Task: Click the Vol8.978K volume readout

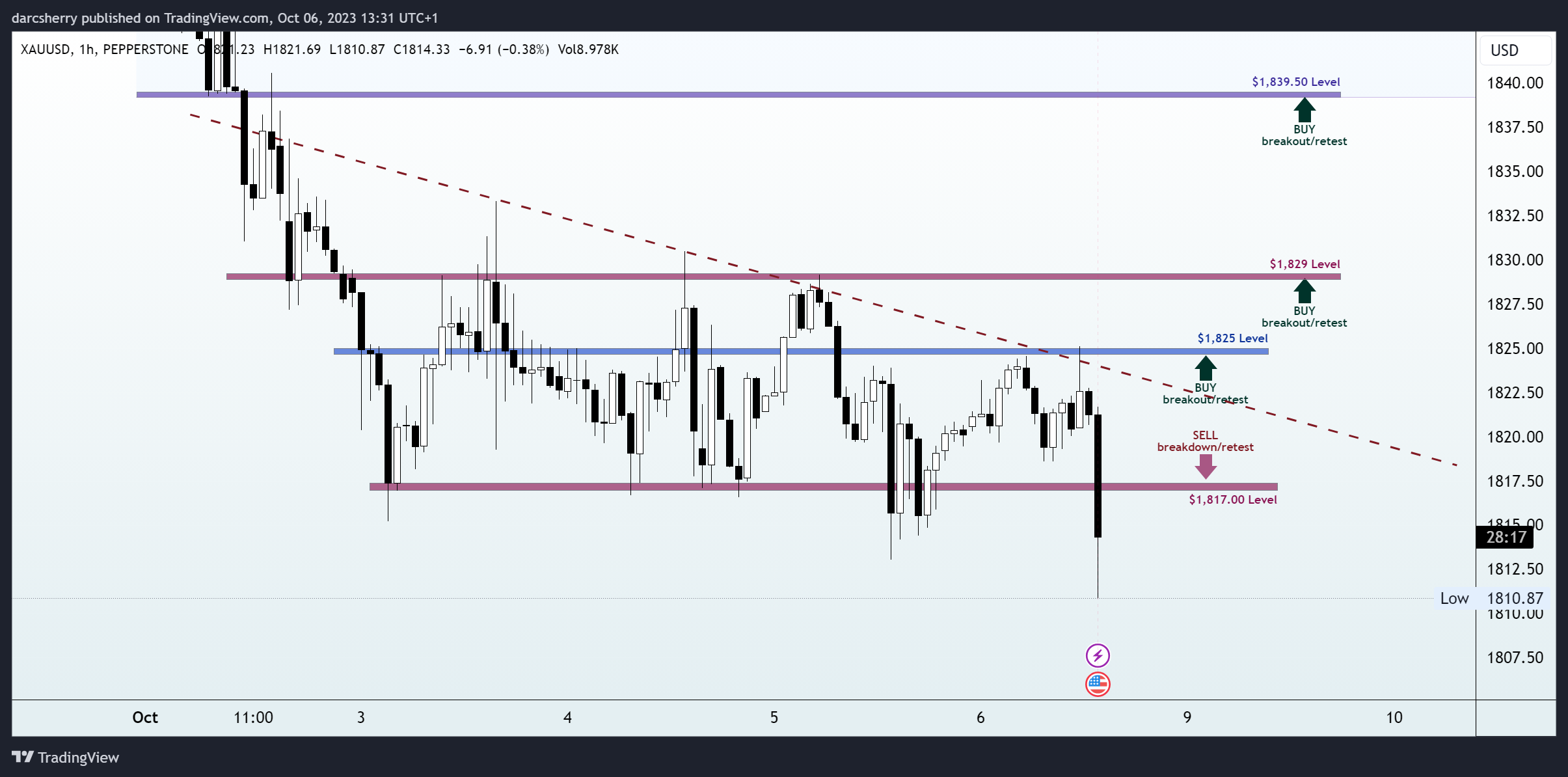Action: point(588,49)
